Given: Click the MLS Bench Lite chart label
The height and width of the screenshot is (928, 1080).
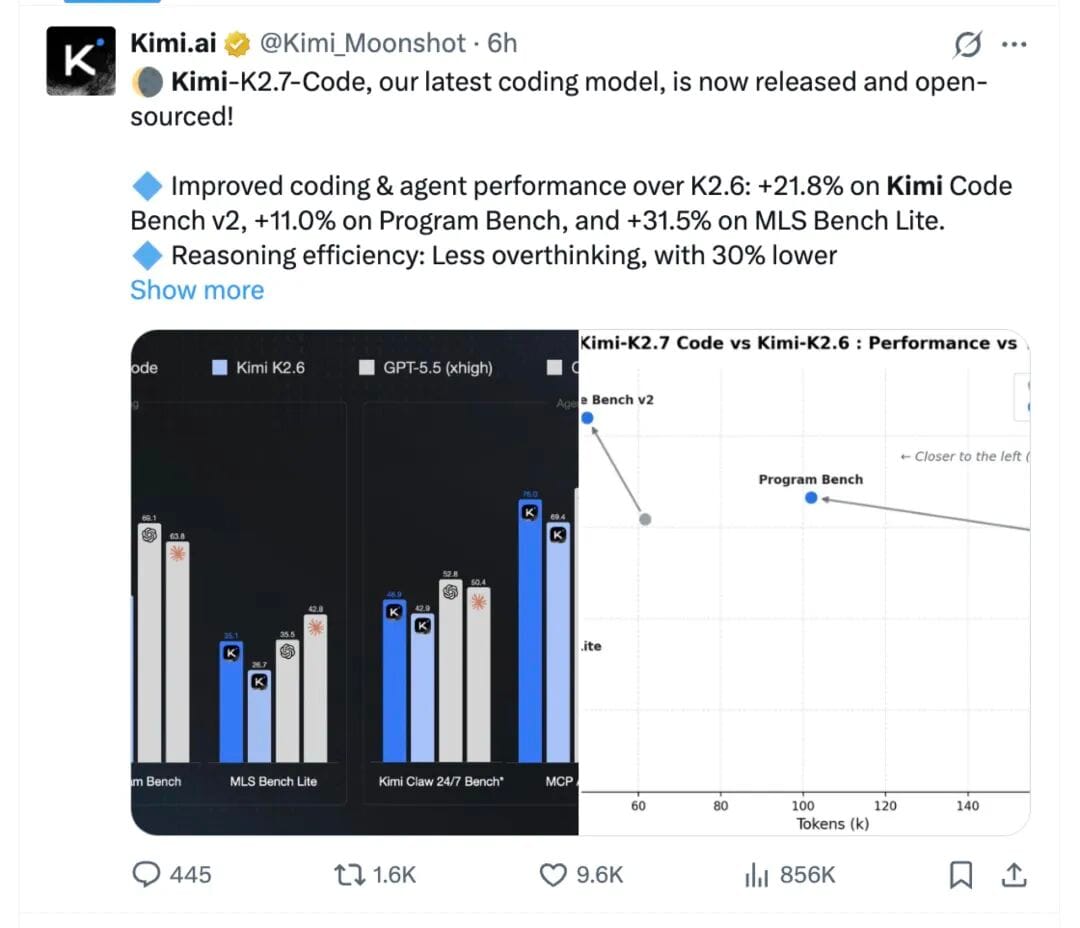Looking at the screenshot, I should 273,781.
